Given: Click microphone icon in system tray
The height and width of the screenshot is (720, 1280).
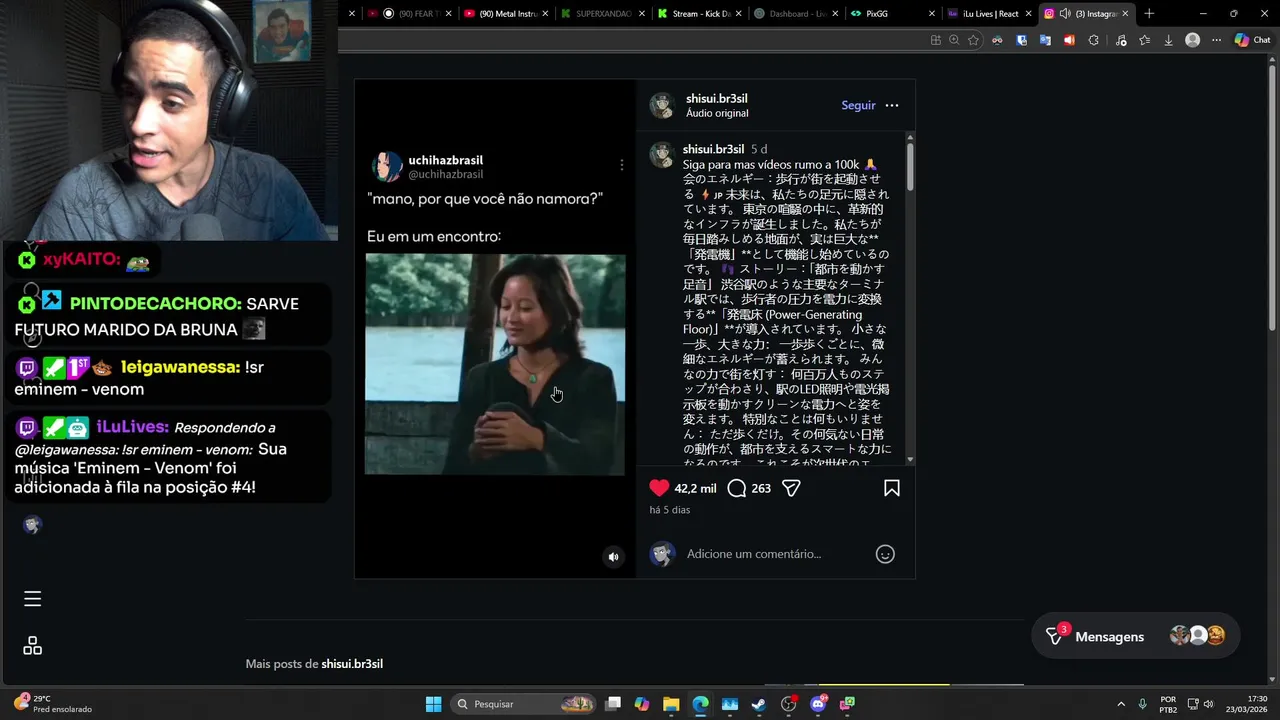Looking at the screenshot, I should click(1142, 704).
